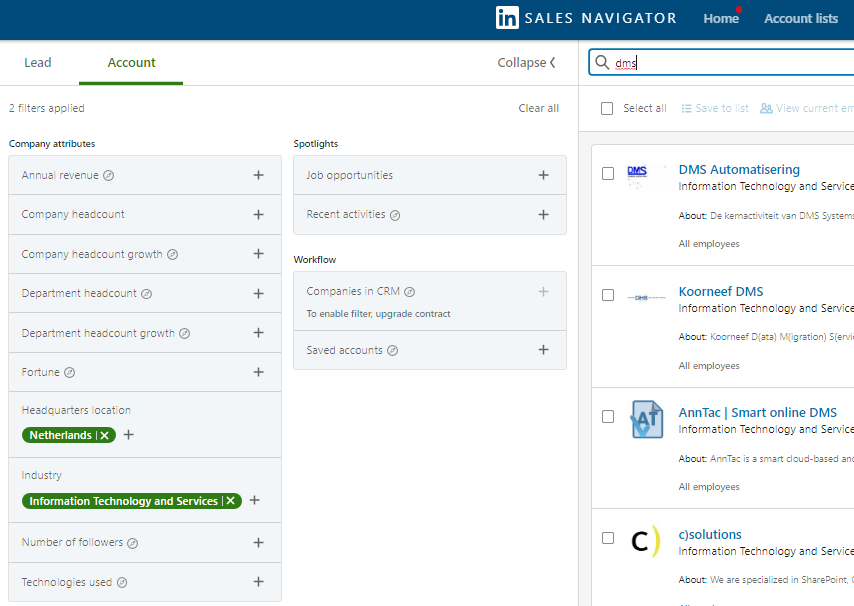854x606 pixels.
Task: Open Home in the top navigation
Action: point(720,19)
